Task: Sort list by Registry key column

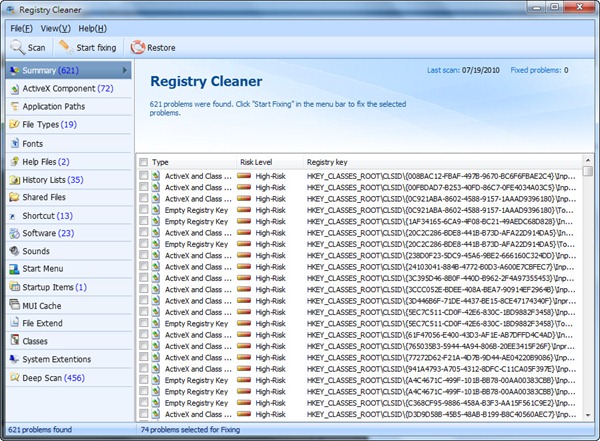Action: 328,161
